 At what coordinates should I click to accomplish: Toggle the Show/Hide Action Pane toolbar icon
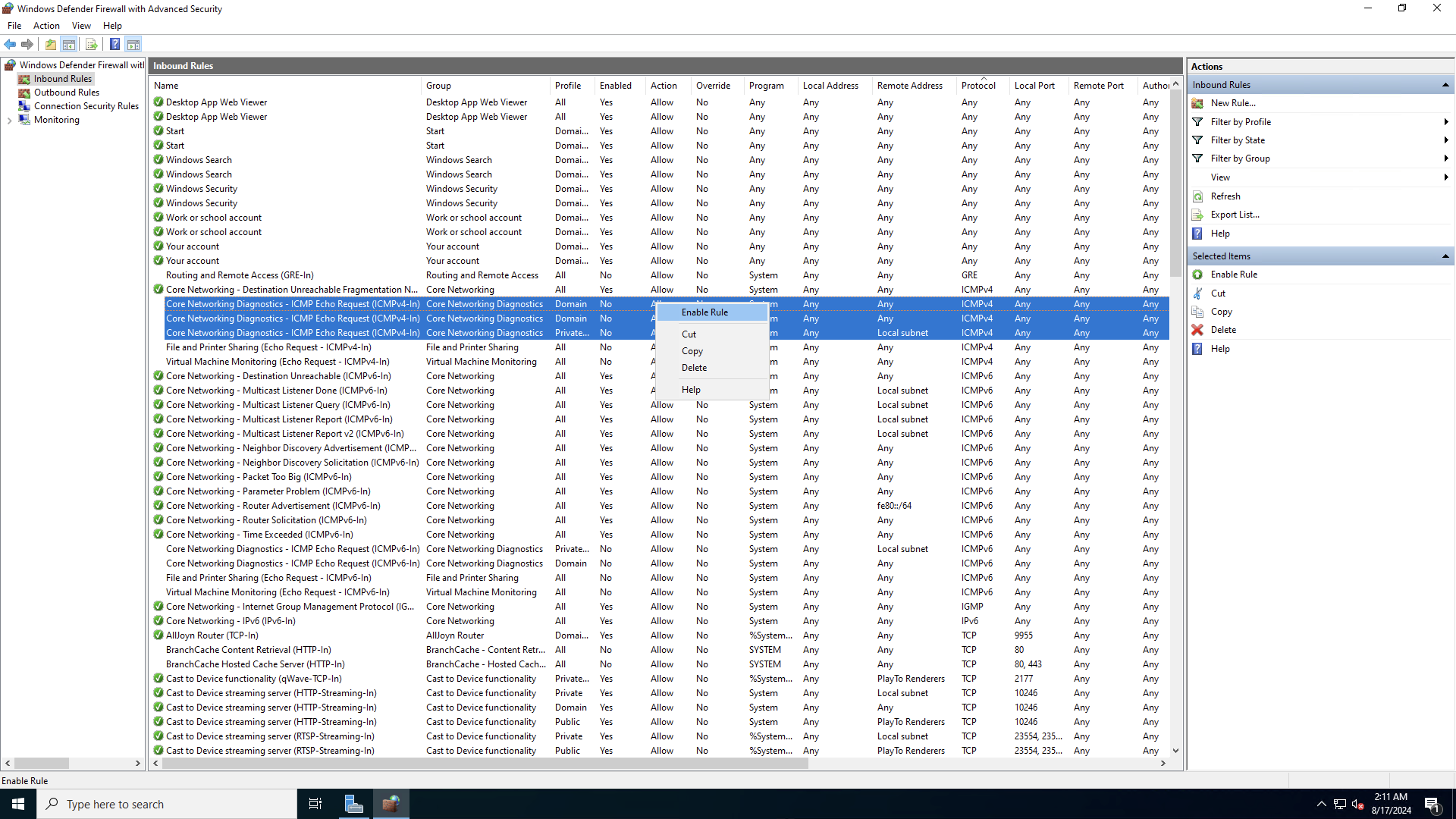point(133,45)
